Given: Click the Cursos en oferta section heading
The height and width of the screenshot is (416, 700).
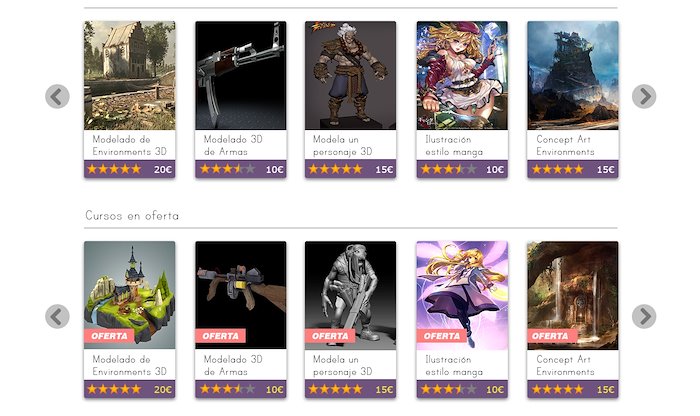Looking at the screenshot, I should pyautogui.click(x=132, y=216).
